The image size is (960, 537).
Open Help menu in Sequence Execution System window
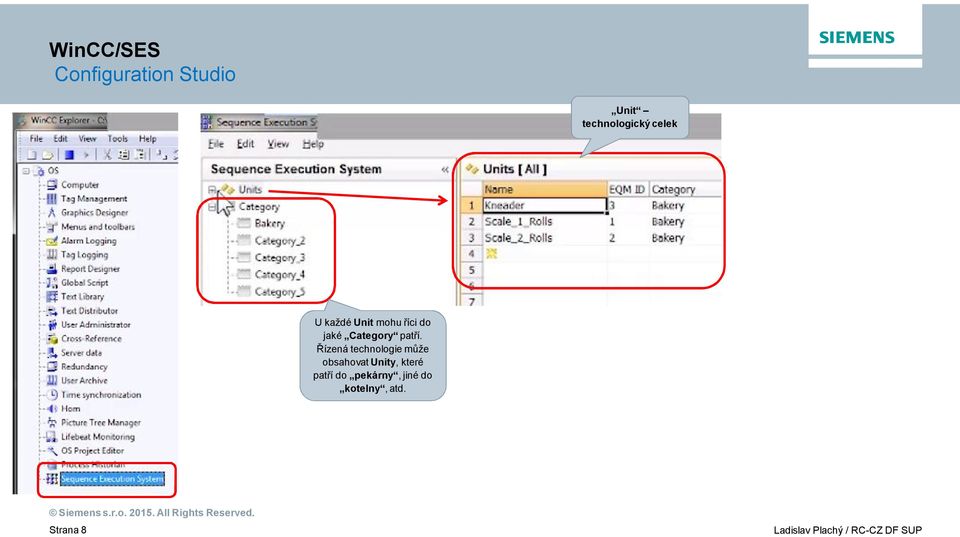tap(313, 144)
